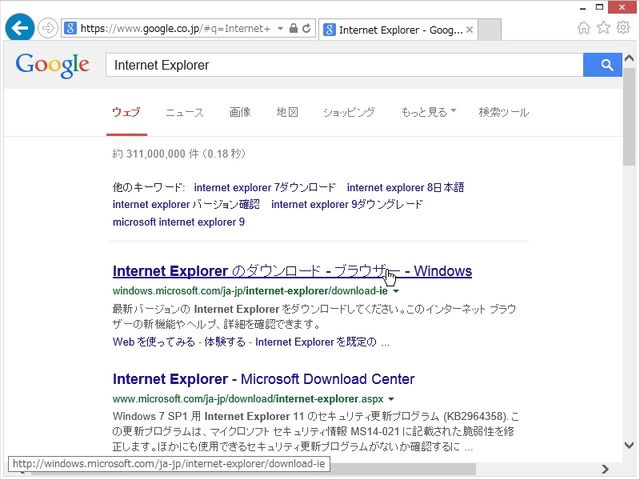Open Internet Explorer のダウンロード result link

tap(292, 271)
